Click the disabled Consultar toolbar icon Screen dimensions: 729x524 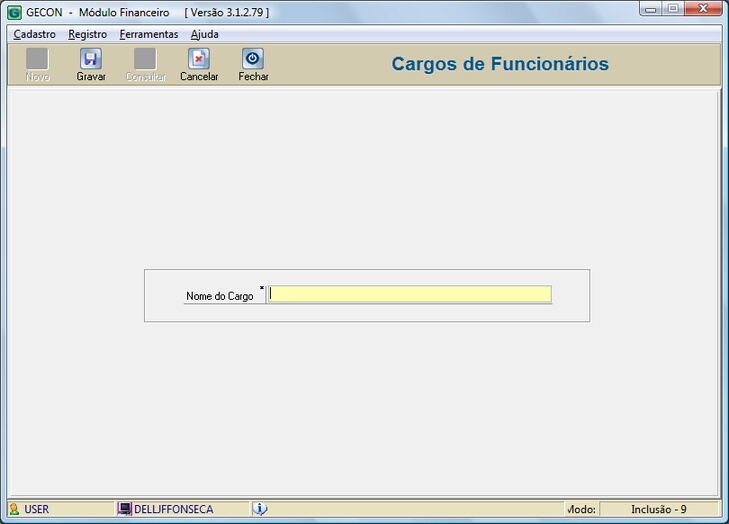point(145,59)
